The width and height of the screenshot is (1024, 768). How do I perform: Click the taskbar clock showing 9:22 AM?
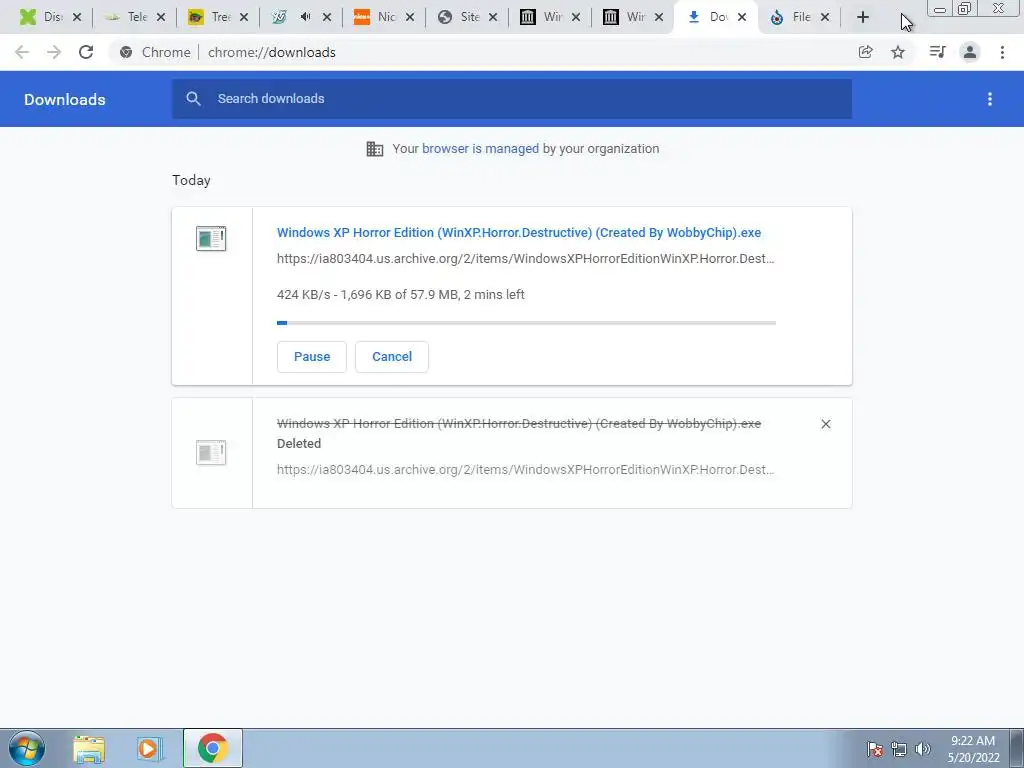click(972, 749)
